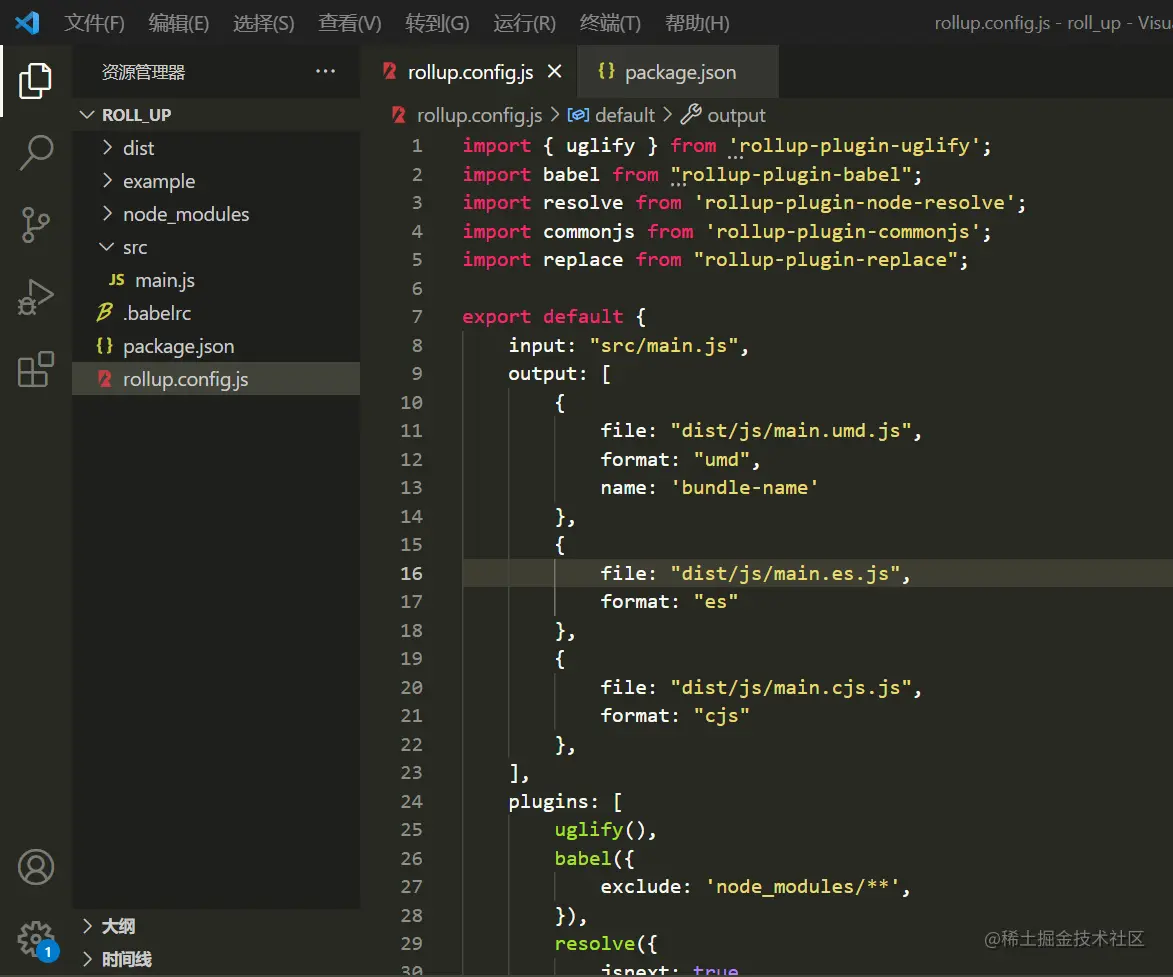Click the string 'rollup-plugin-uglify' on line 1
The width and height of the screenshot is (1173, 977).
click(854, 145)
